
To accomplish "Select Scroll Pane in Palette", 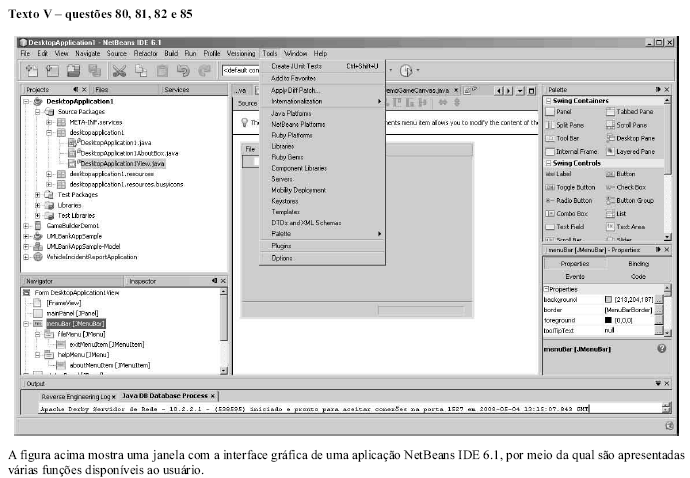I will point(627,125).
